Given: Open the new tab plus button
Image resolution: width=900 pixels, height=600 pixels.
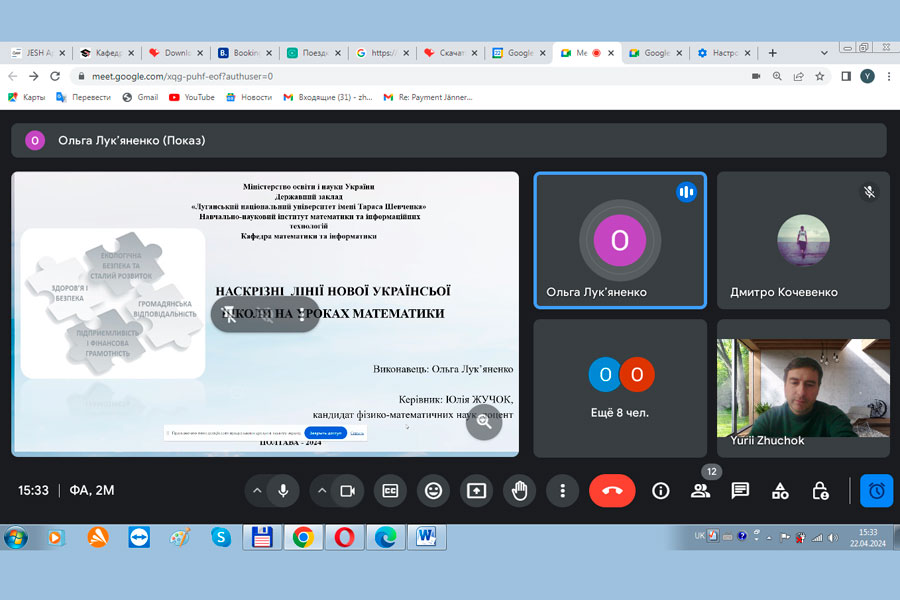Looking at the screenshot, I should coord(773,53).
